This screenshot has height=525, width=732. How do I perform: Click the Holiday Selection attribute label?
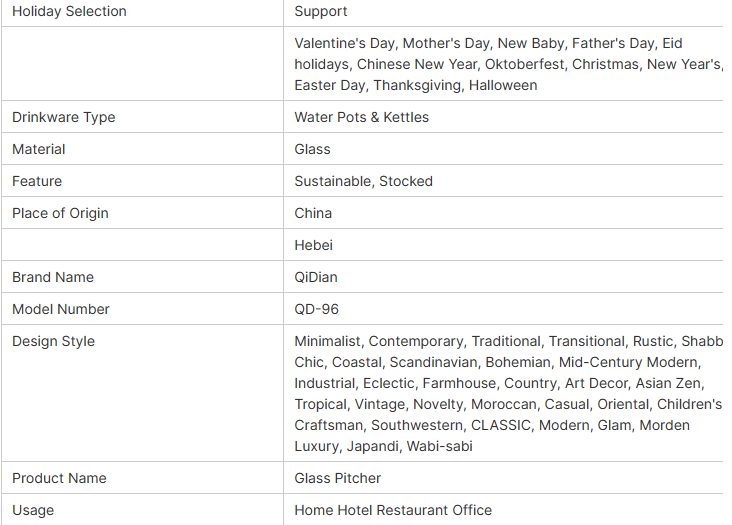click(69, 11)
